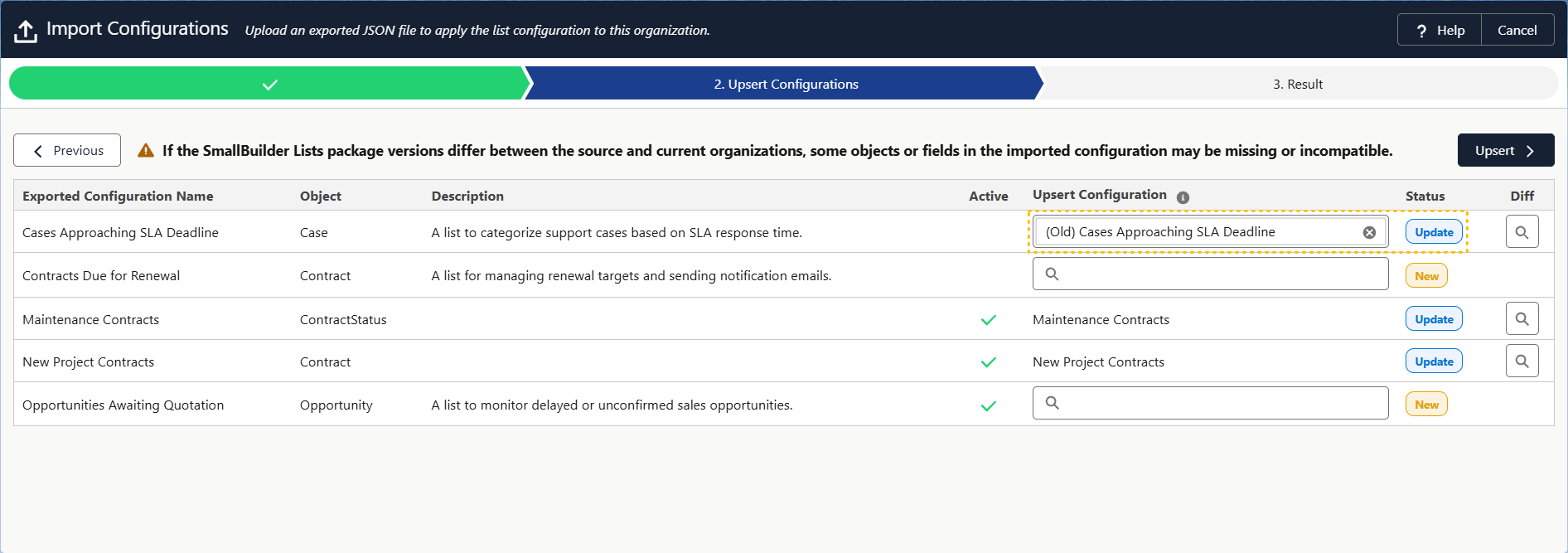1568x553 pixels.
Task: Click the New status badge for Contracts Due
Action: pyautogui.click(x=1425, y=276)
